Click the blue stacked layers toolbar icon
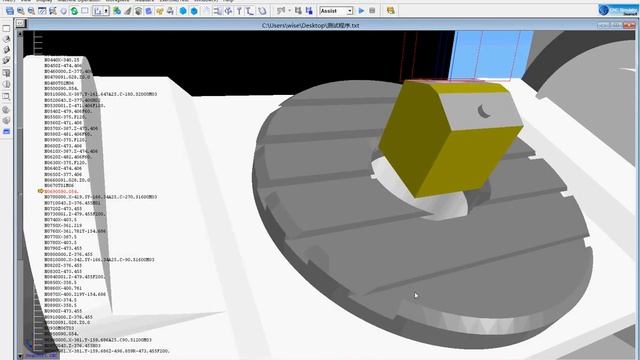This screenshot has width=640, height=360. [x=149, y=11]
